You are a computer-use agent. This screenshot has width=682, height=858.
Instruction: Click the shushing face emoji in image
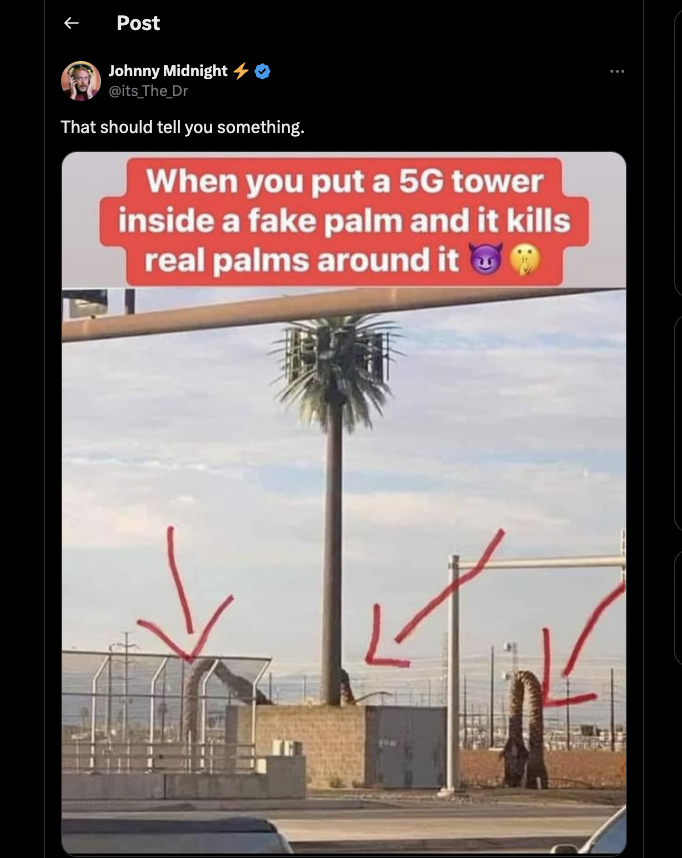click(x=525, y=259)
